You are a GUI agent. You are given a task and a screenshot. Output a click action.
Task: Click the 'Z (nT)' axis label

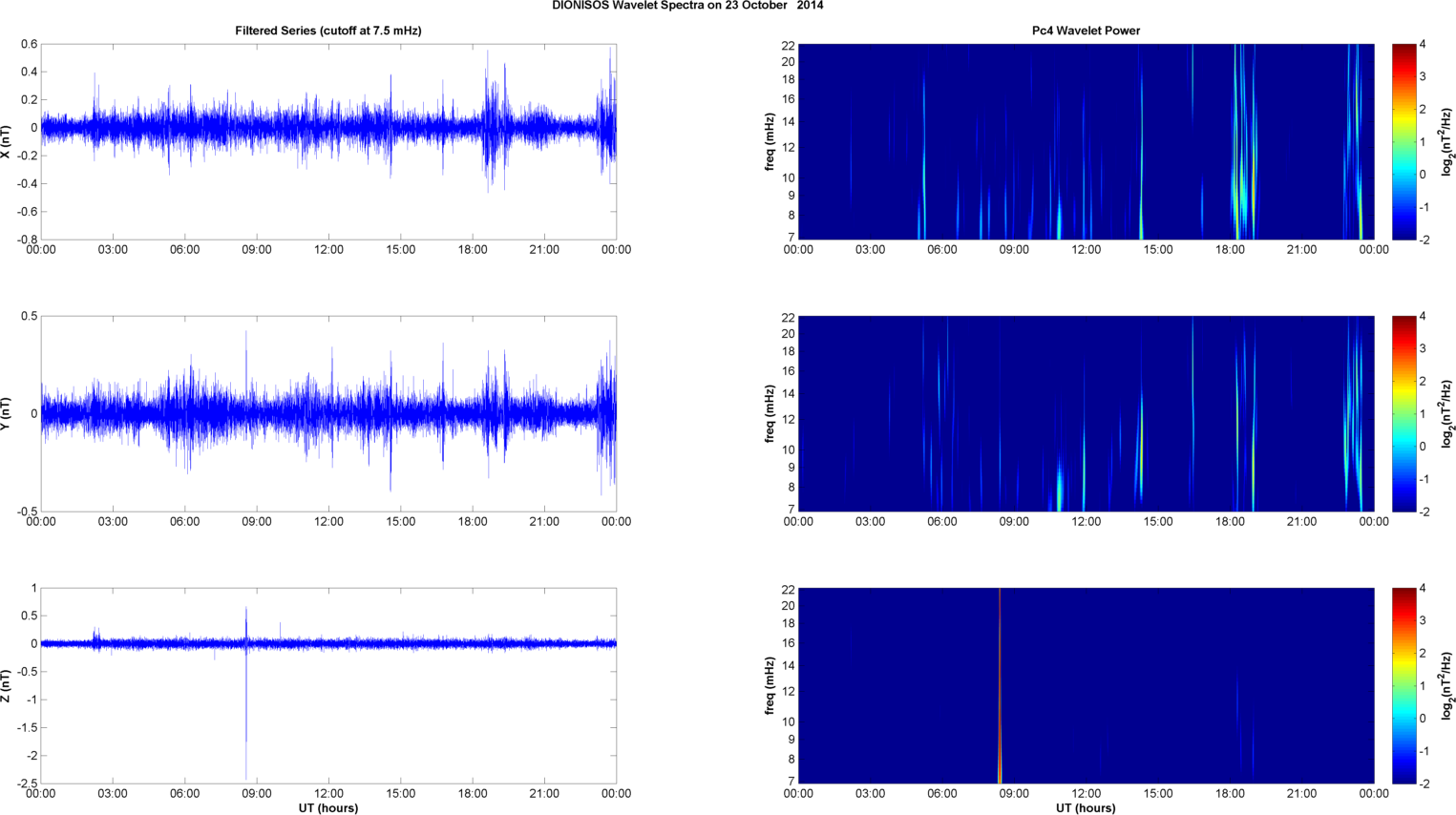click(7, 685)
